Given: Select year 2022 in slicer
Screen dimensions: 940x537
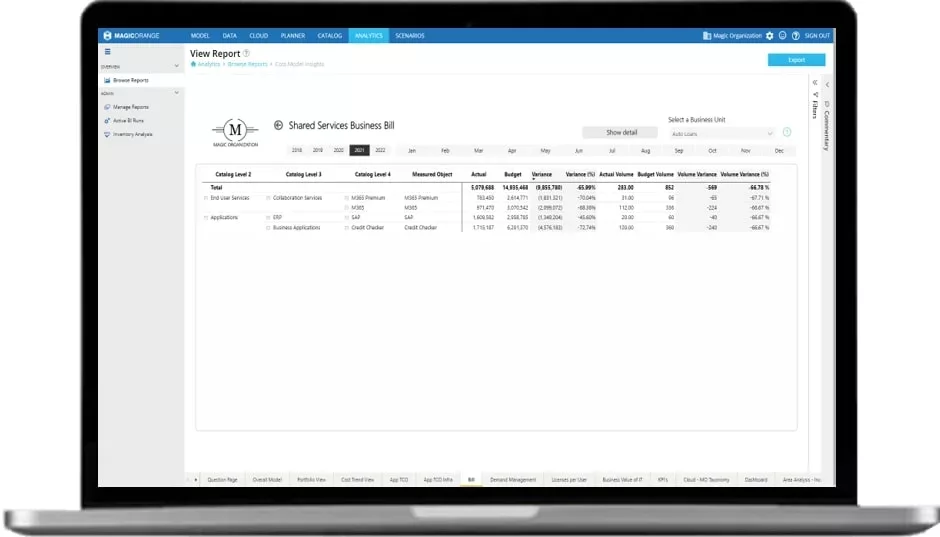Looking at the screenshot, I should click(380, 150).
